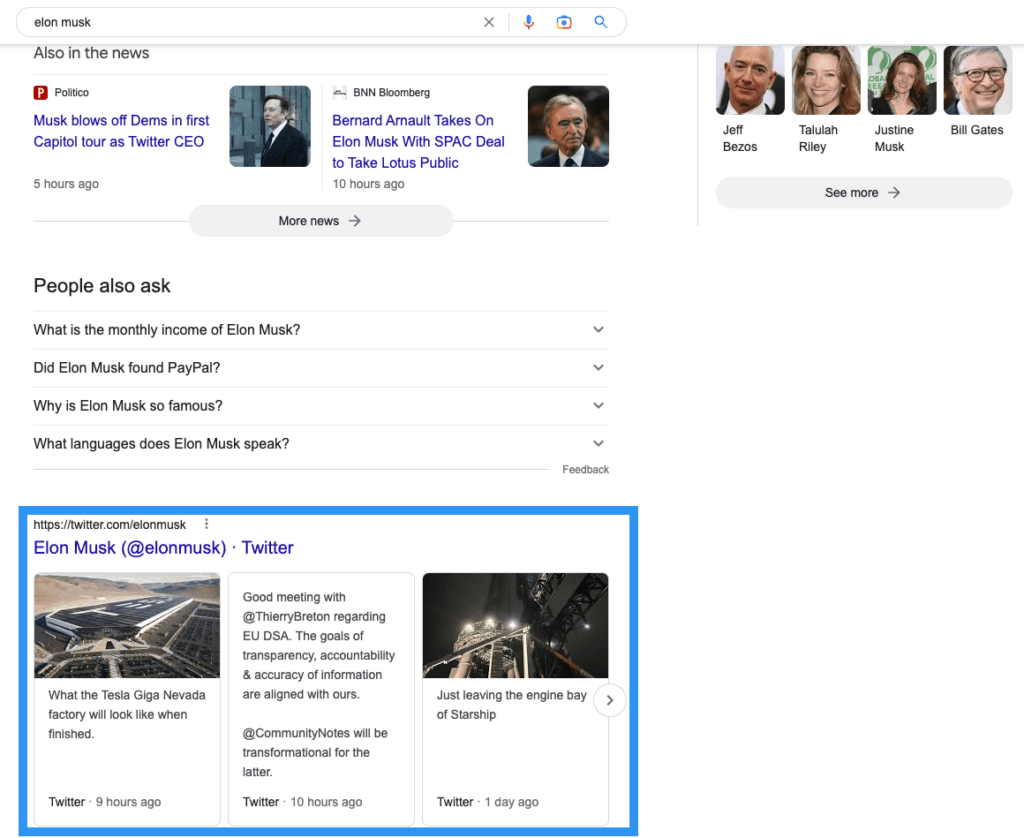This screenshot has height=838, width=1024.
Task: Click the "https://twitter.com/elonmusk" URL text
Action: coord(110,524)
